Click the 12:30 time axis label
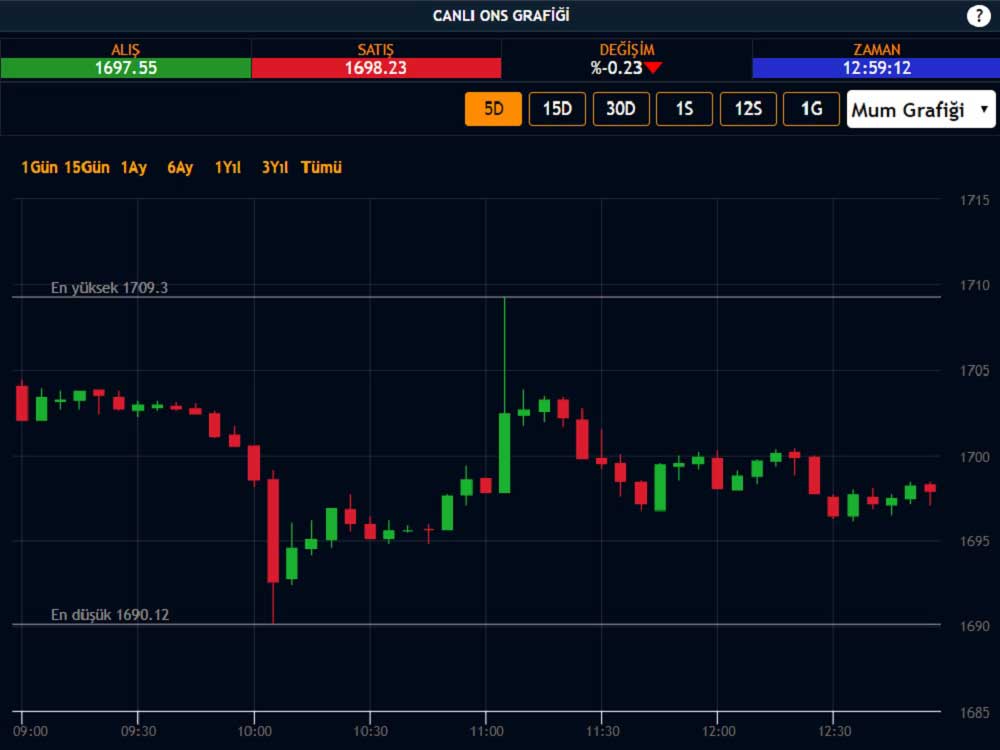The width and height of the screenshot is (1000, 750). 834,731
